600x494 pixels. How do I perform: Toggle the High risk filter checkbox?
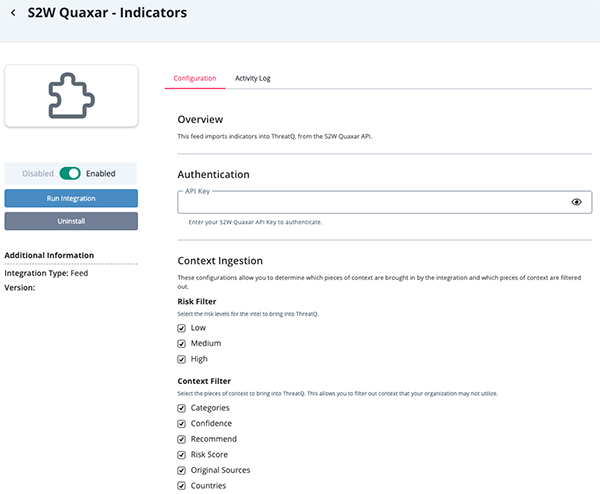pos(181,359)
